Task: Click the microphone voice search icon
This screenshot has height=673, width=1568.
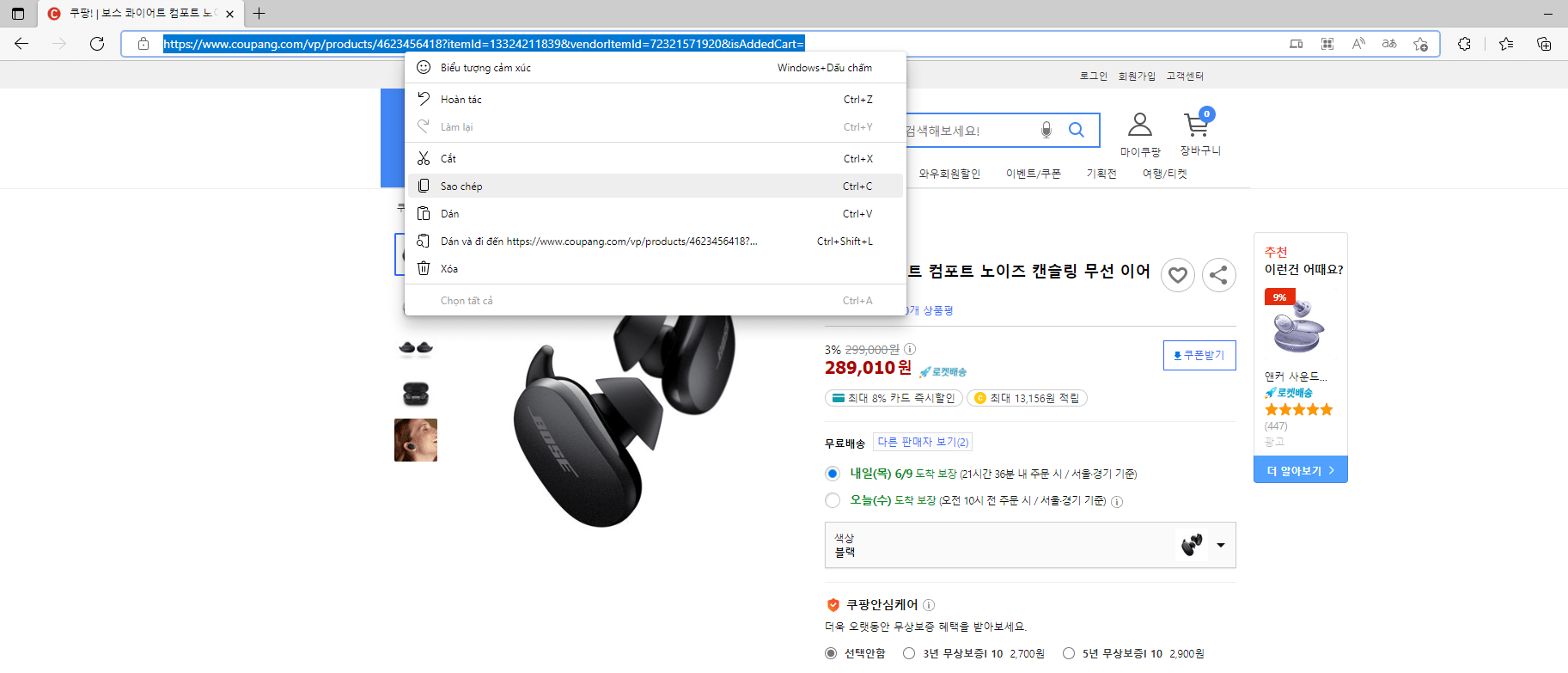Action: (1046, 130)
